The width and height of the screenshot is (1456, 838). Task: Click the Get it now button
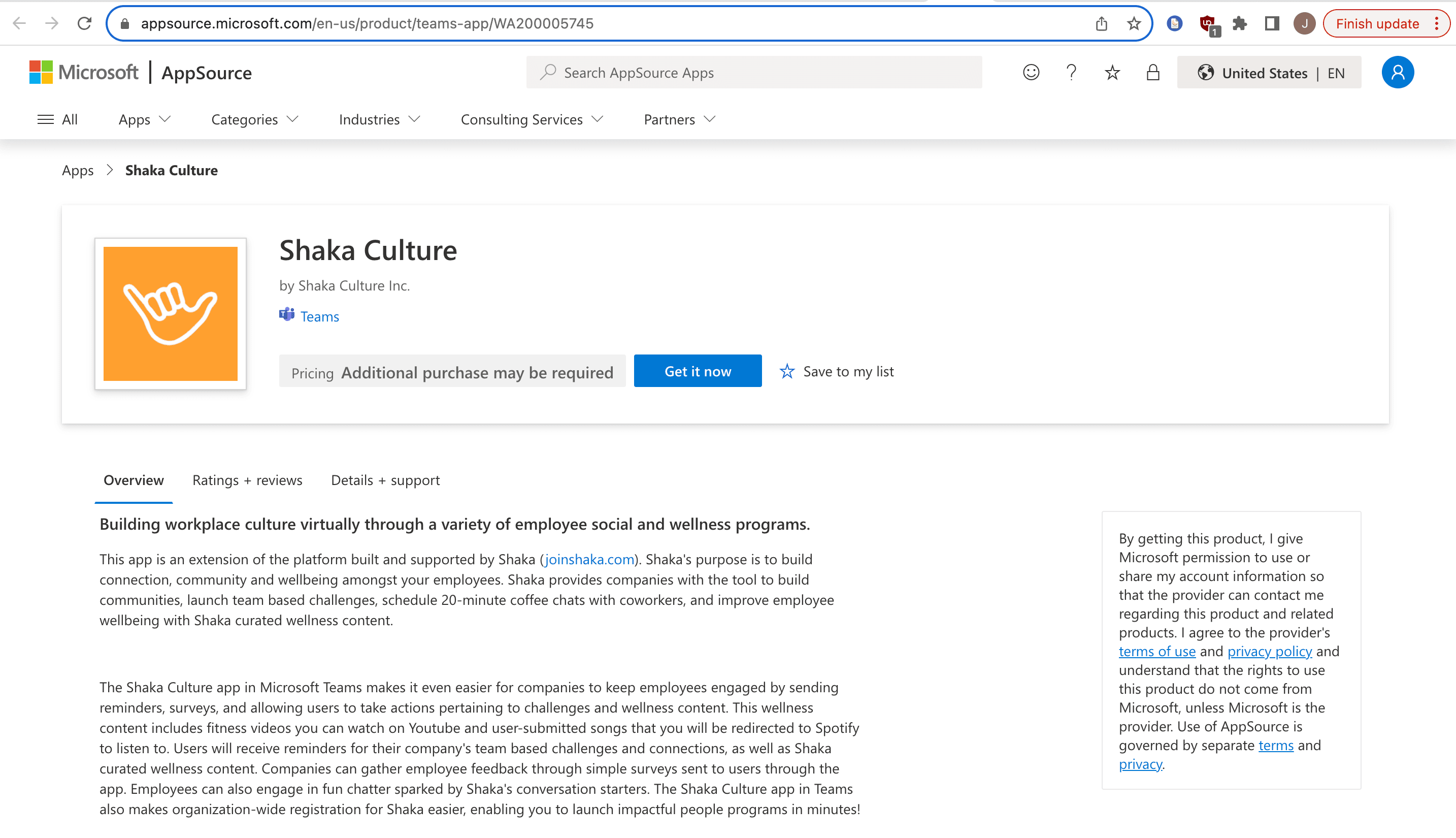(x=697, y=370)
